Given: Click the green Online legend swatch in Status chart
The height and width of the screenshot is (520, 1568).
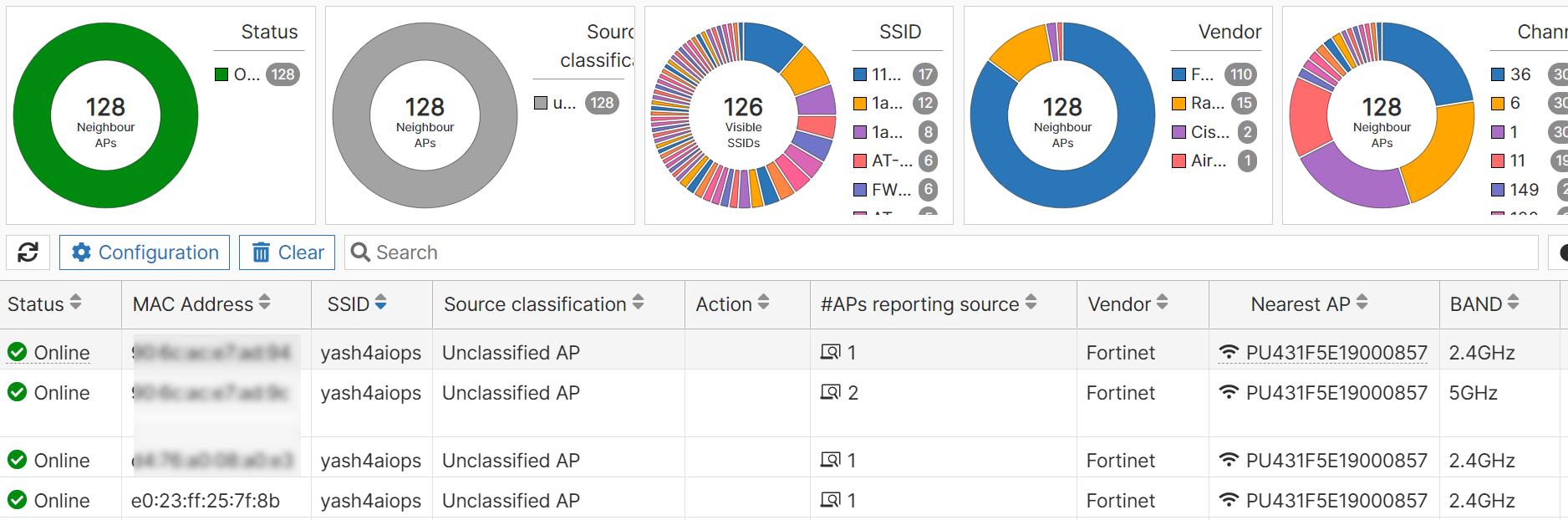Looking at the screenshot, I should point(221,74).
